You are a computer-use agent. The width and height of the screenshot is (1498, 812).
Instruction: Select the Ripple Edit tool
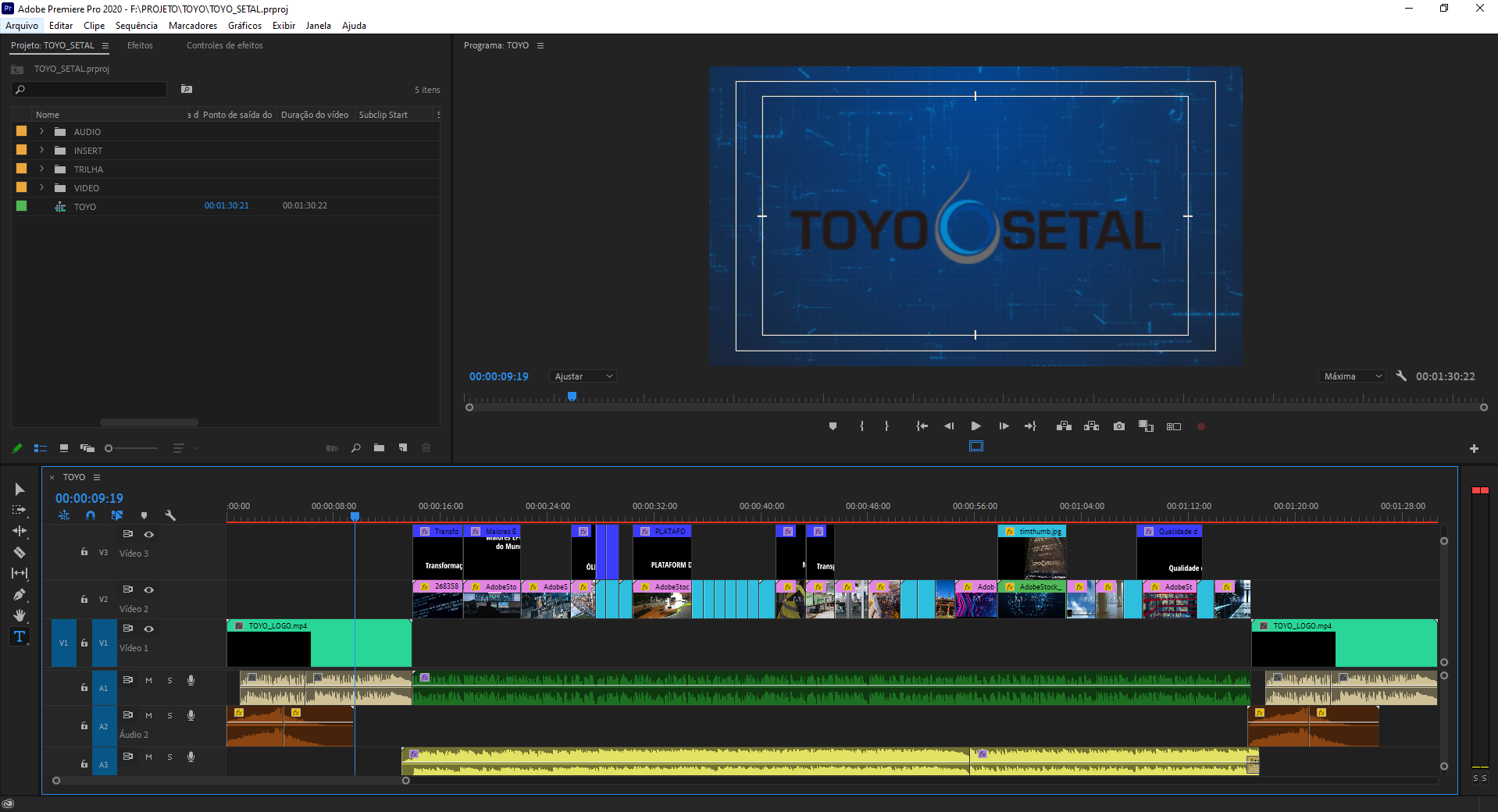pyautogui.click(x=20, y=531)
